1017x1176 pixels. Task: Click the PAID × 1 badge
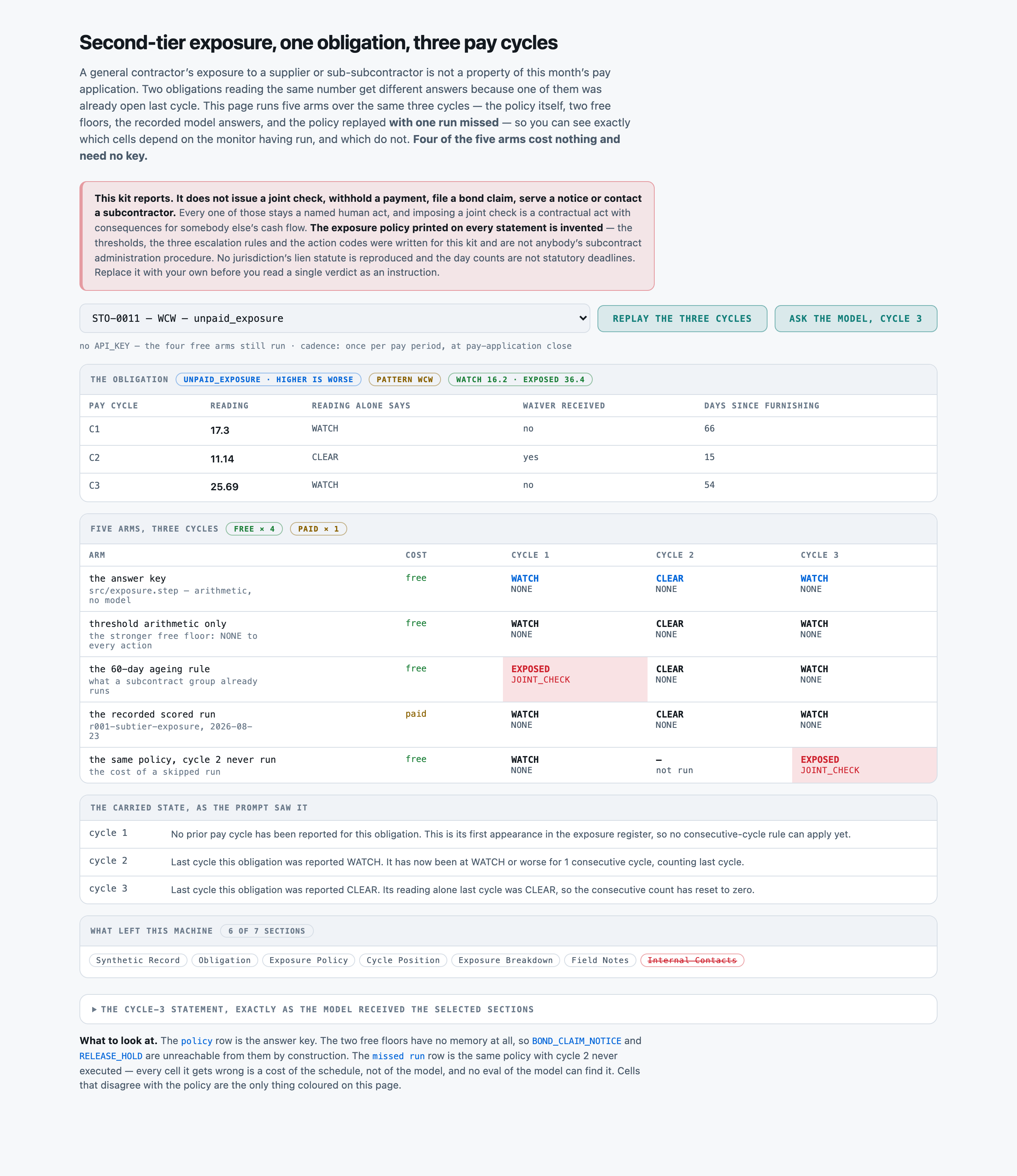pyautogui.click(x=318, y=529)
